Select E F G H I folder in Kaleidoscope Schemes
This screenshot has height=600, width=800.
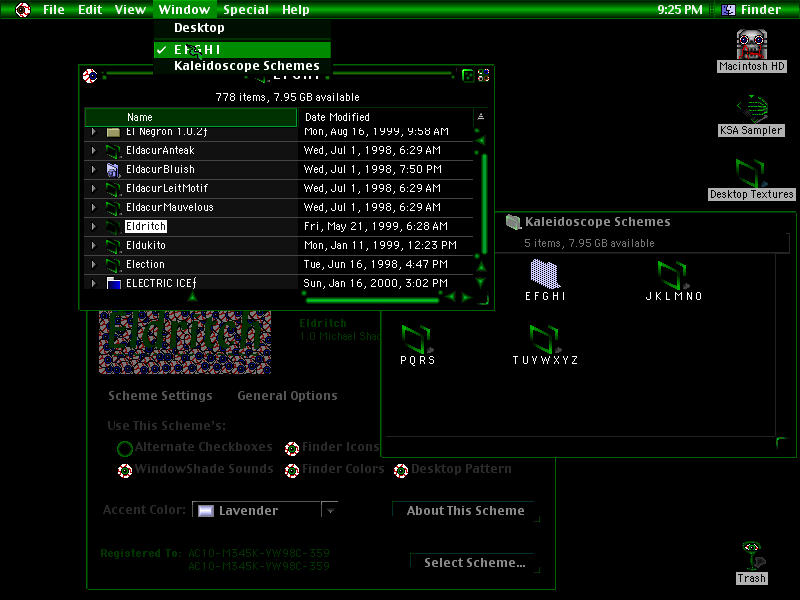tap(545, 274)
